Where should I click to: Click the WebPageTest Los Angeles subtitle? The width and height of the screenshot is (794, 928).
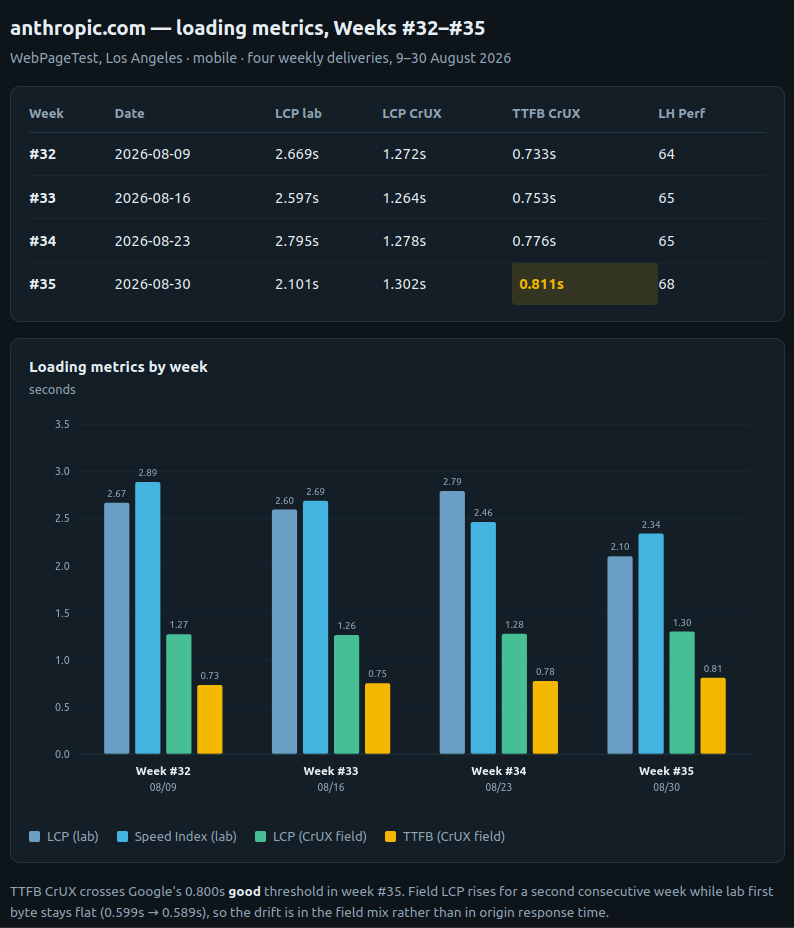pos(260,58)
